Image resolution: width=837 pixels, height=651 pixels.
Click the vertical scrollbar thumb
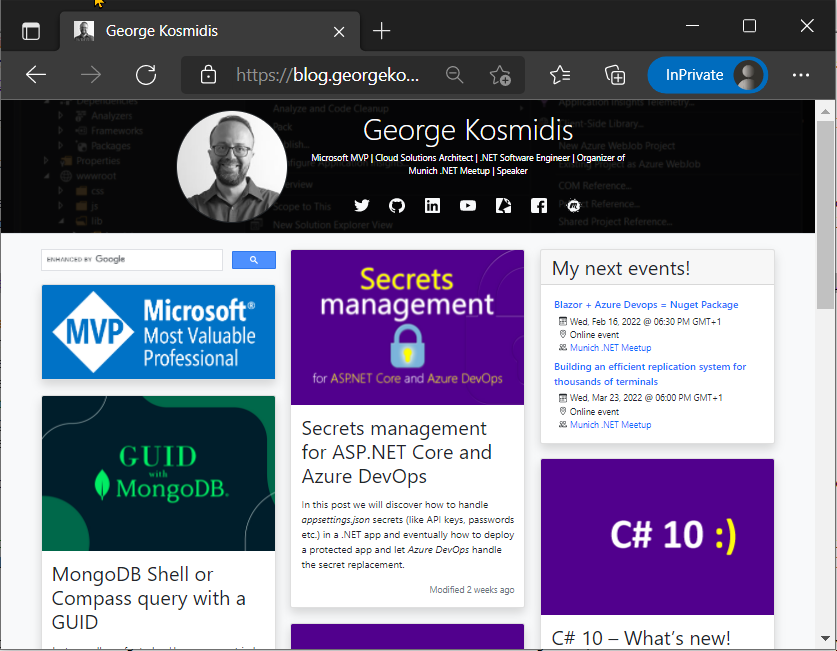(x=825, y=215)
